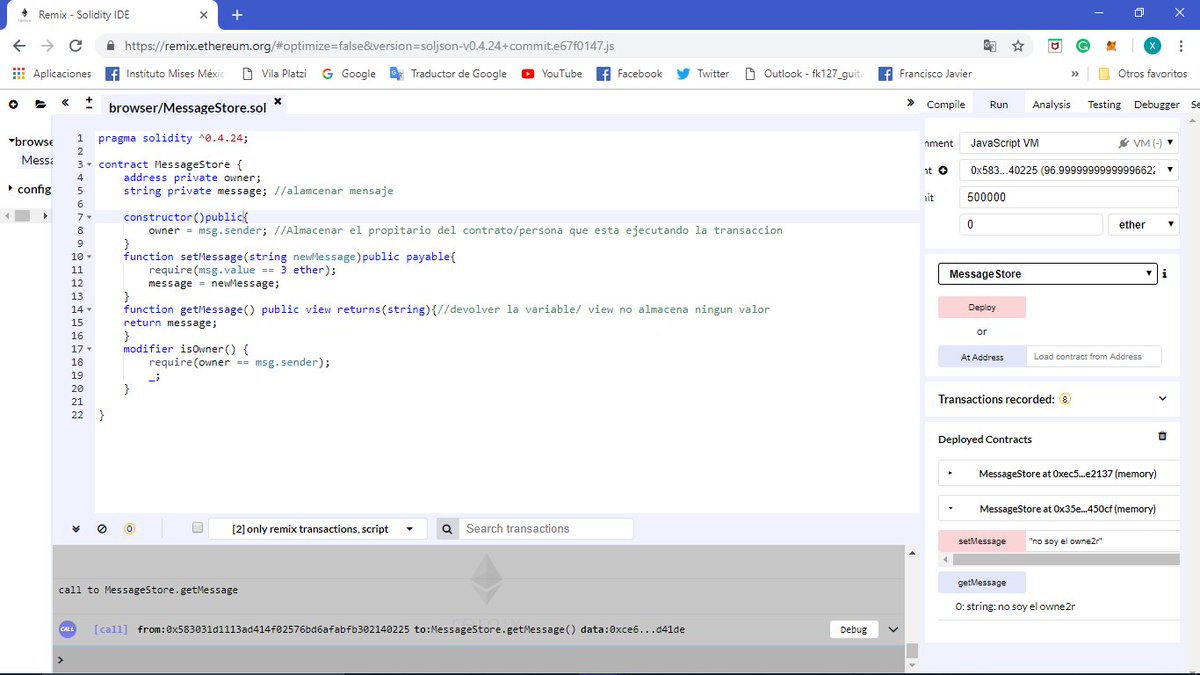This screenshot has height=675, width=1200.
Task: Open the McAfee extension icon
Action: (x=1055, y=46)
